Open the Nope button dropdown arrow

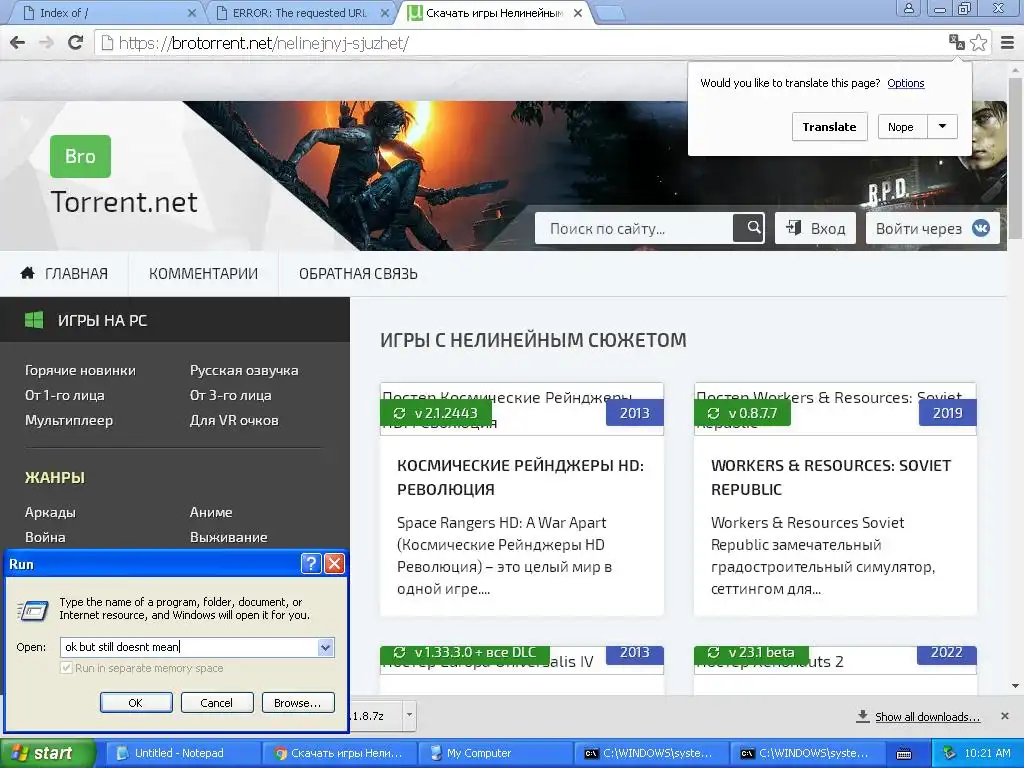point(942,127)
